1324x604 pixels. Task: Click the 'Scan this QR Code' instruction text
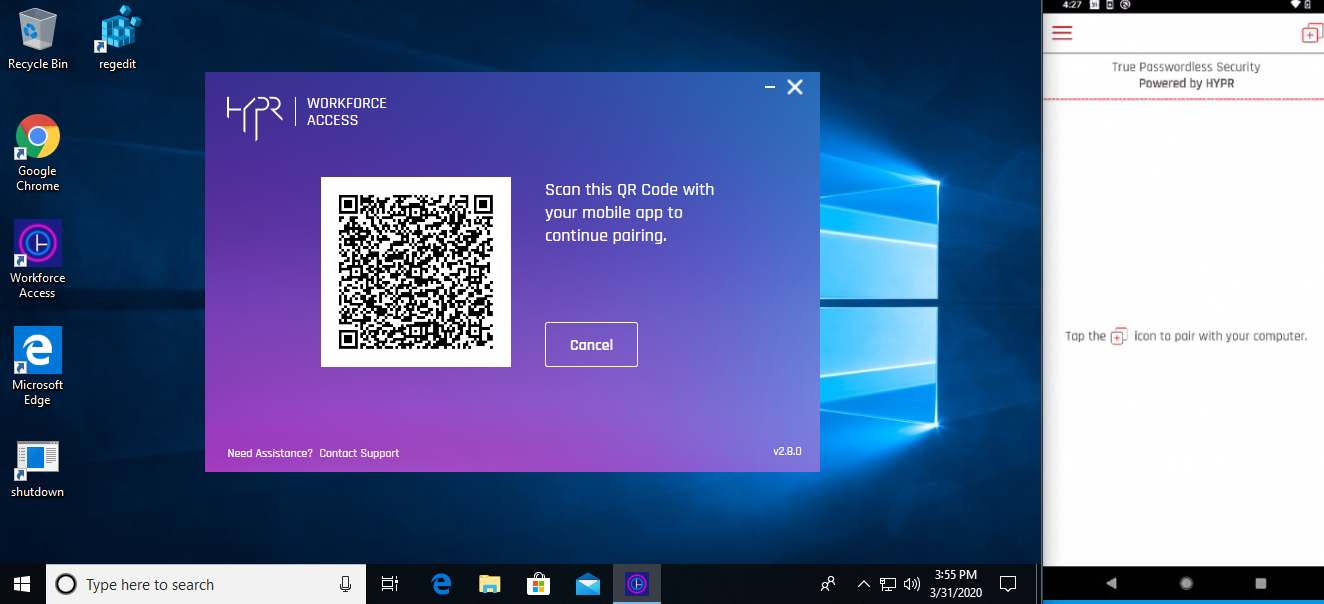coord(630,213)
